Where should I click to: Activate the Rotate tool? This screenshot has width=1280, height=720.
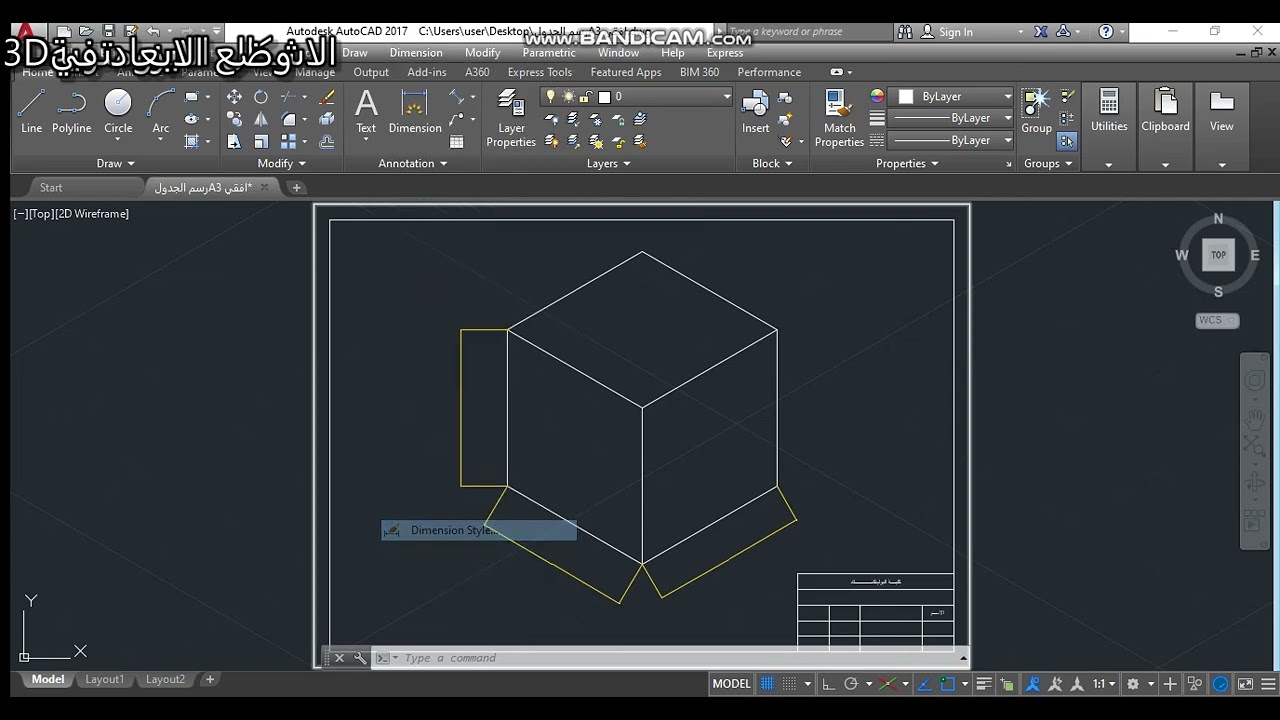click(261, 97)
